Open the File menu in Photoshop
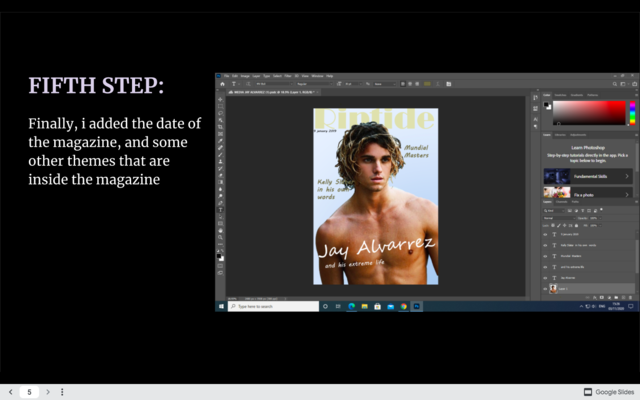The height and width of the screenshot is (400, 640). pyautogui.click(x=227, y=76)
